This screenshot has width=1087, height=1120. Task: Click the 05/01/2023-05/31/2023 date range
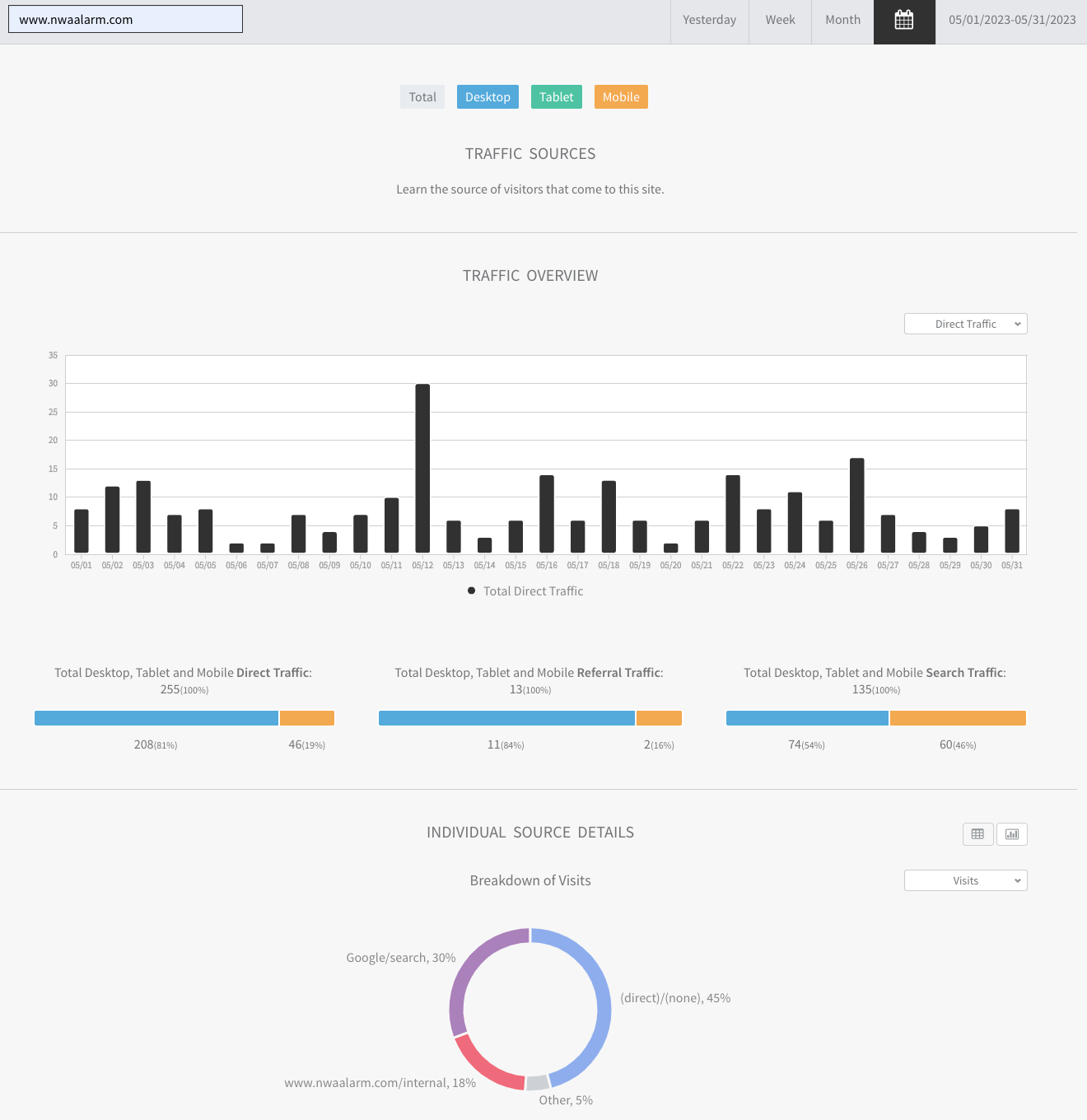(x=1012, y=21)
